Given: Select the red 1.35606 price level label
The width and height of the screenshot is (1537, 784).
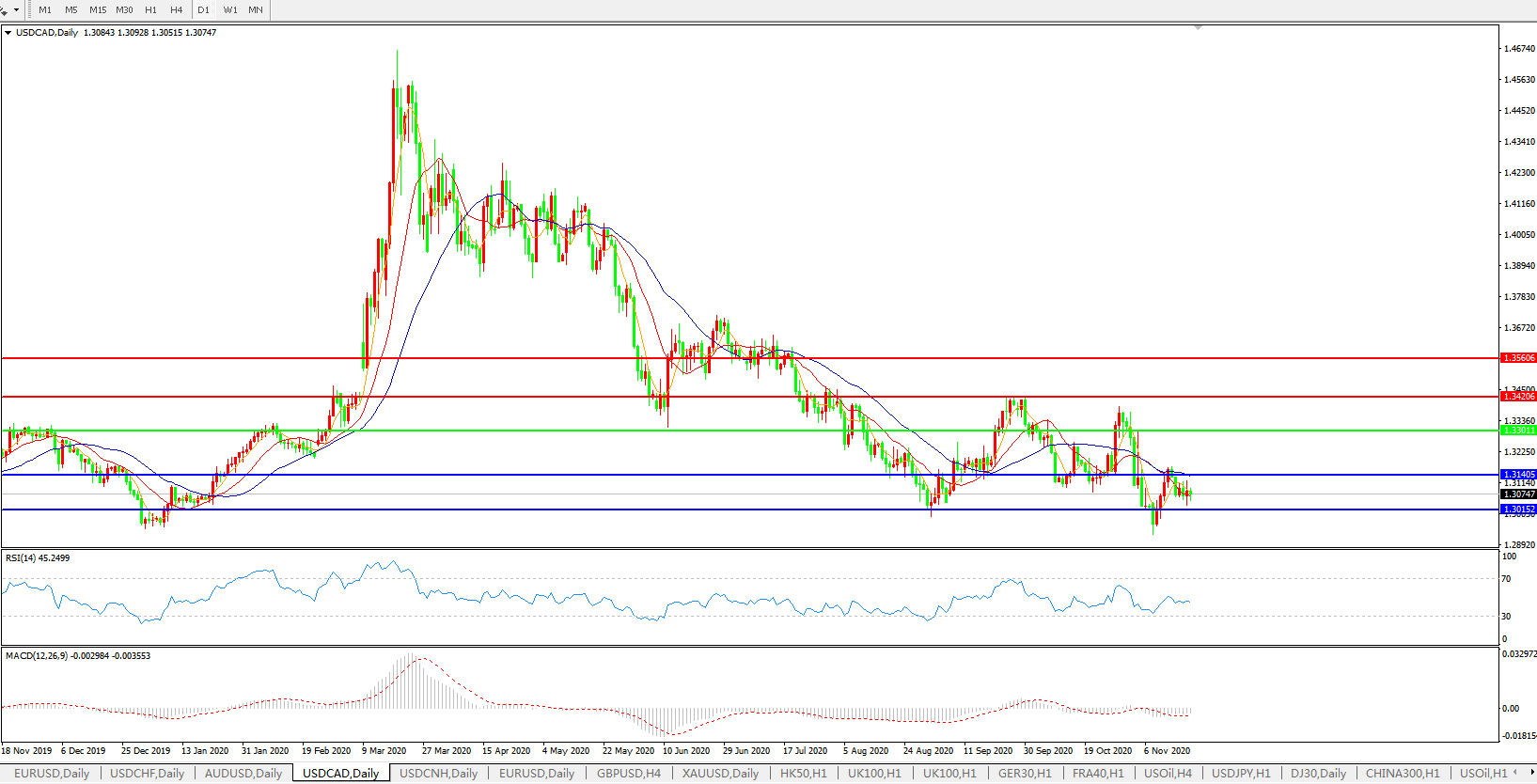Looking at the screenshot, I should [1518, 358].
